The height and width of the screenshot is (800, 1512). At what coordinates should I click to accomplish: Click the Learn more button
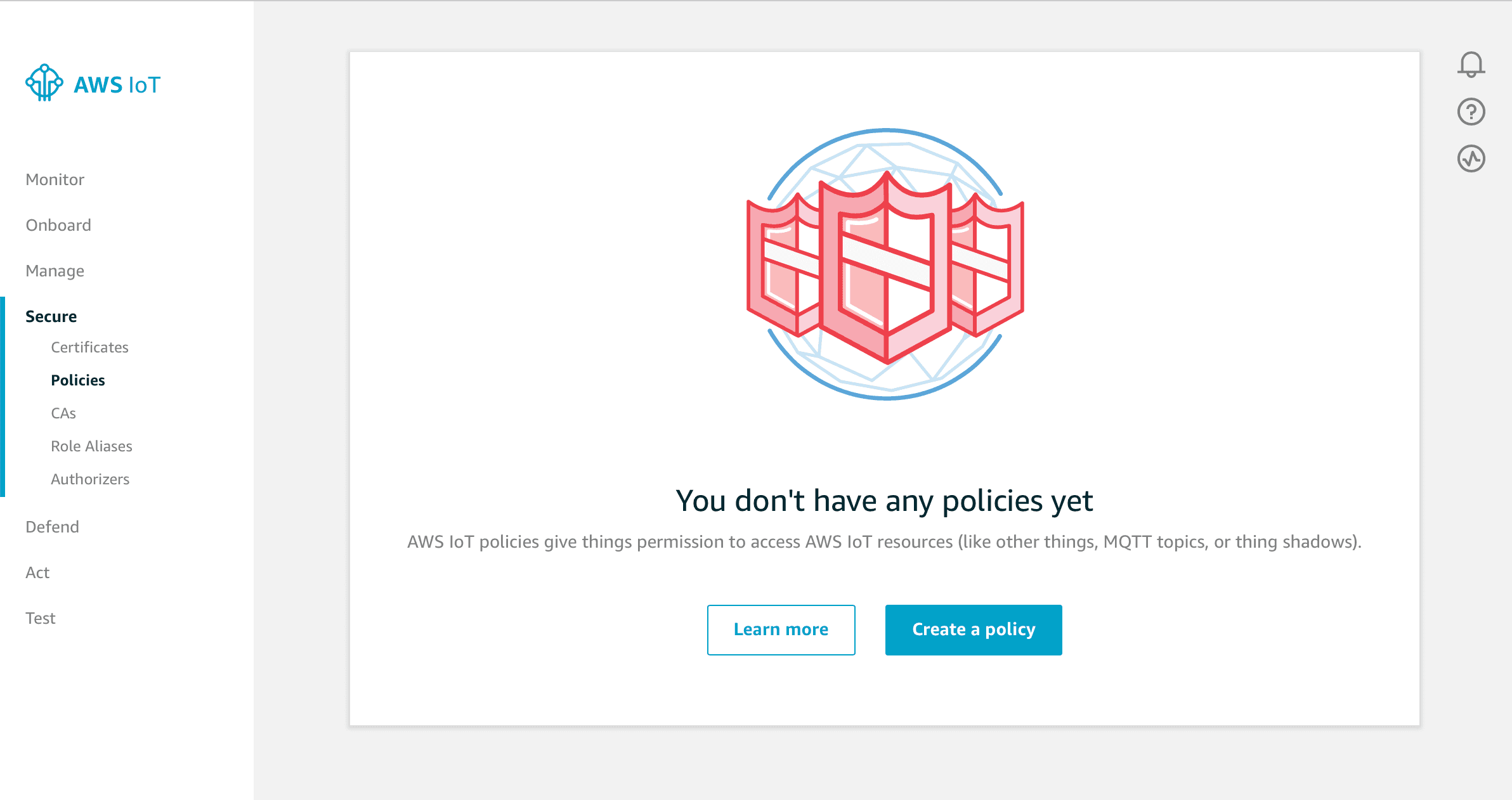(781, 629)
